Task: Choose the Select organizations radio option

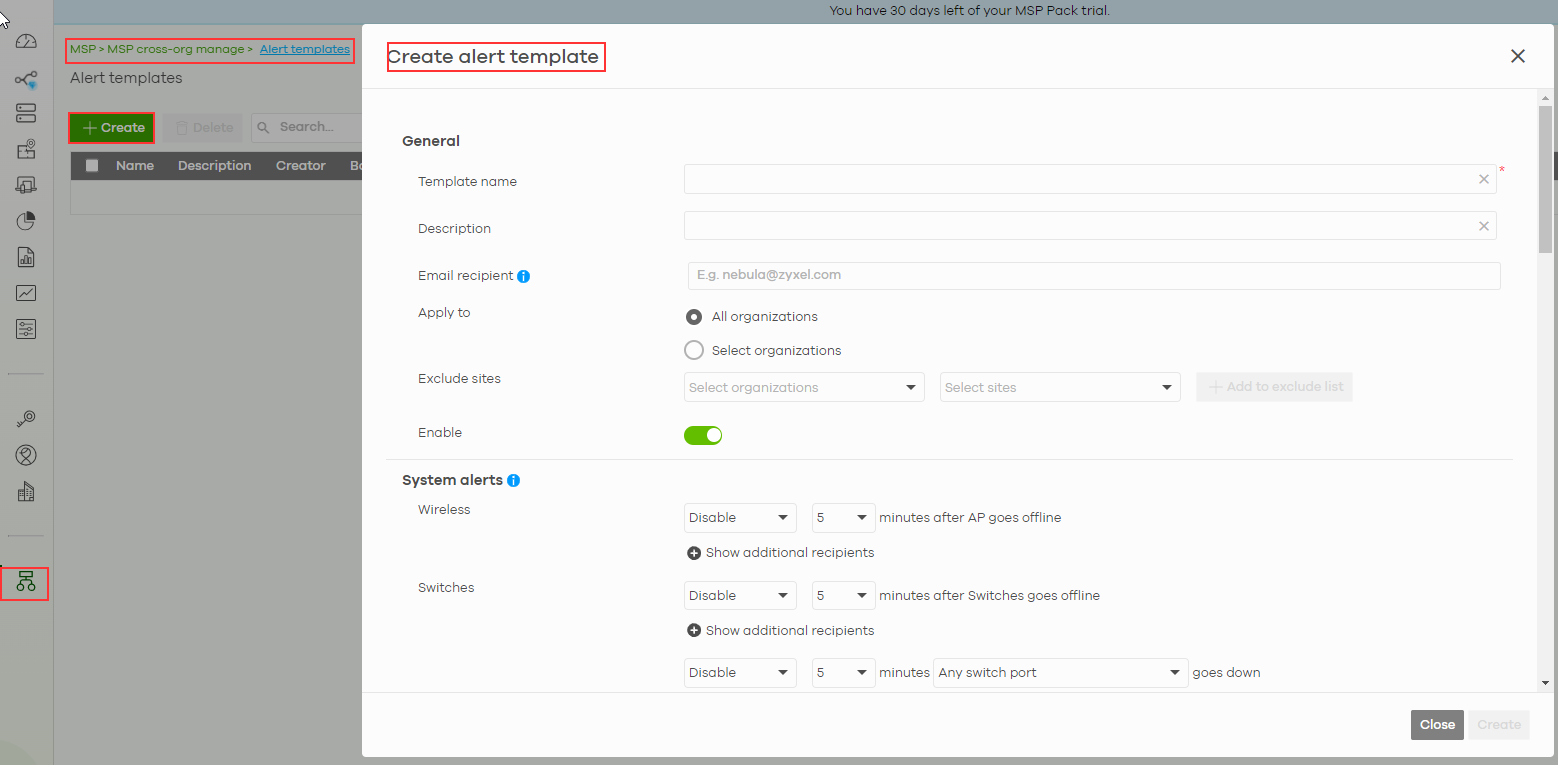Action: pos(694,351)
